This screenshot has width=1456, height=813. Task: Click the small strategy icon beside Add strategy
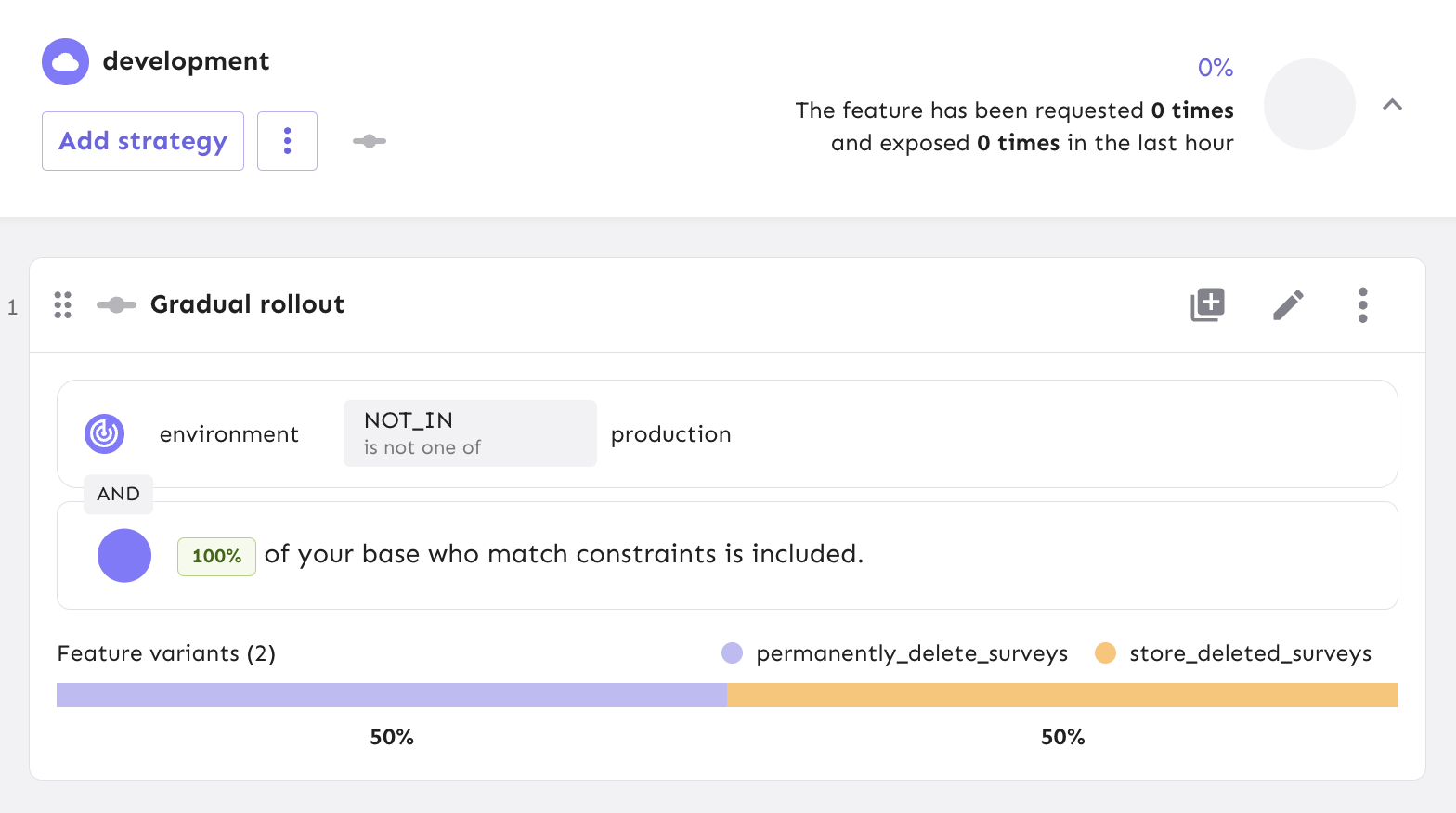click(369, 141)
